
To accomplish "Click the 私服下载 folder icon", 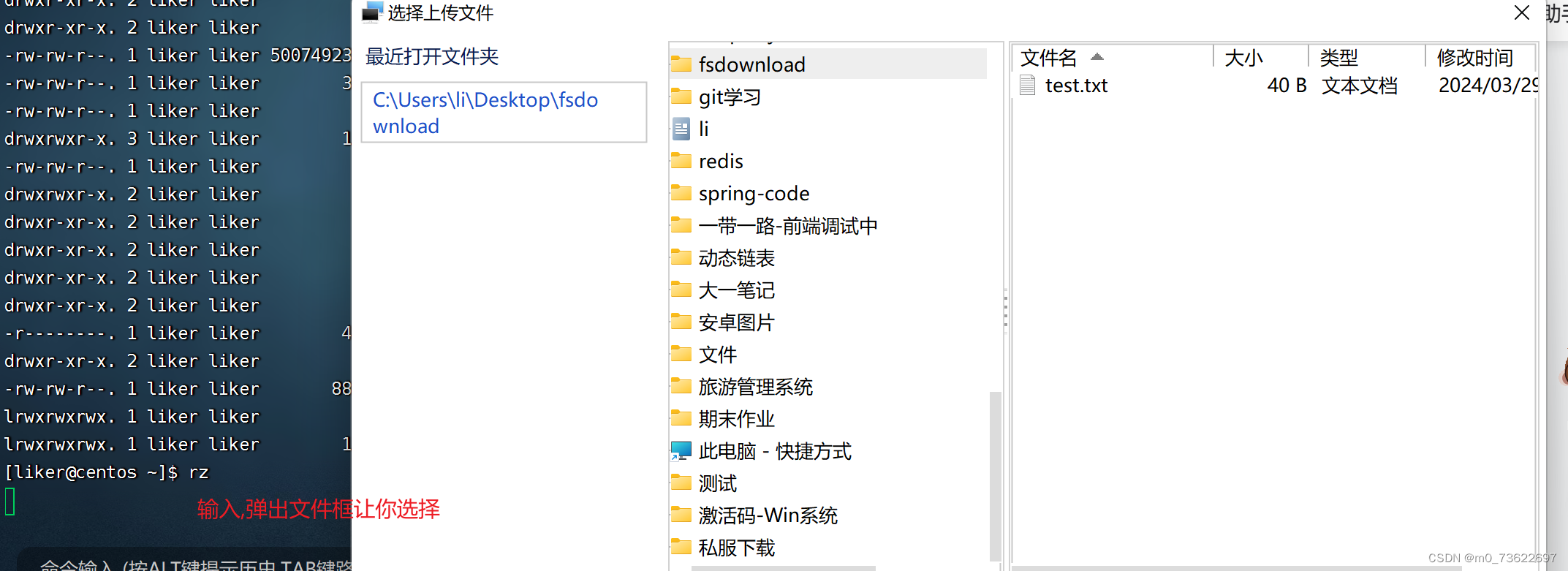I will [x=681, y=547].
